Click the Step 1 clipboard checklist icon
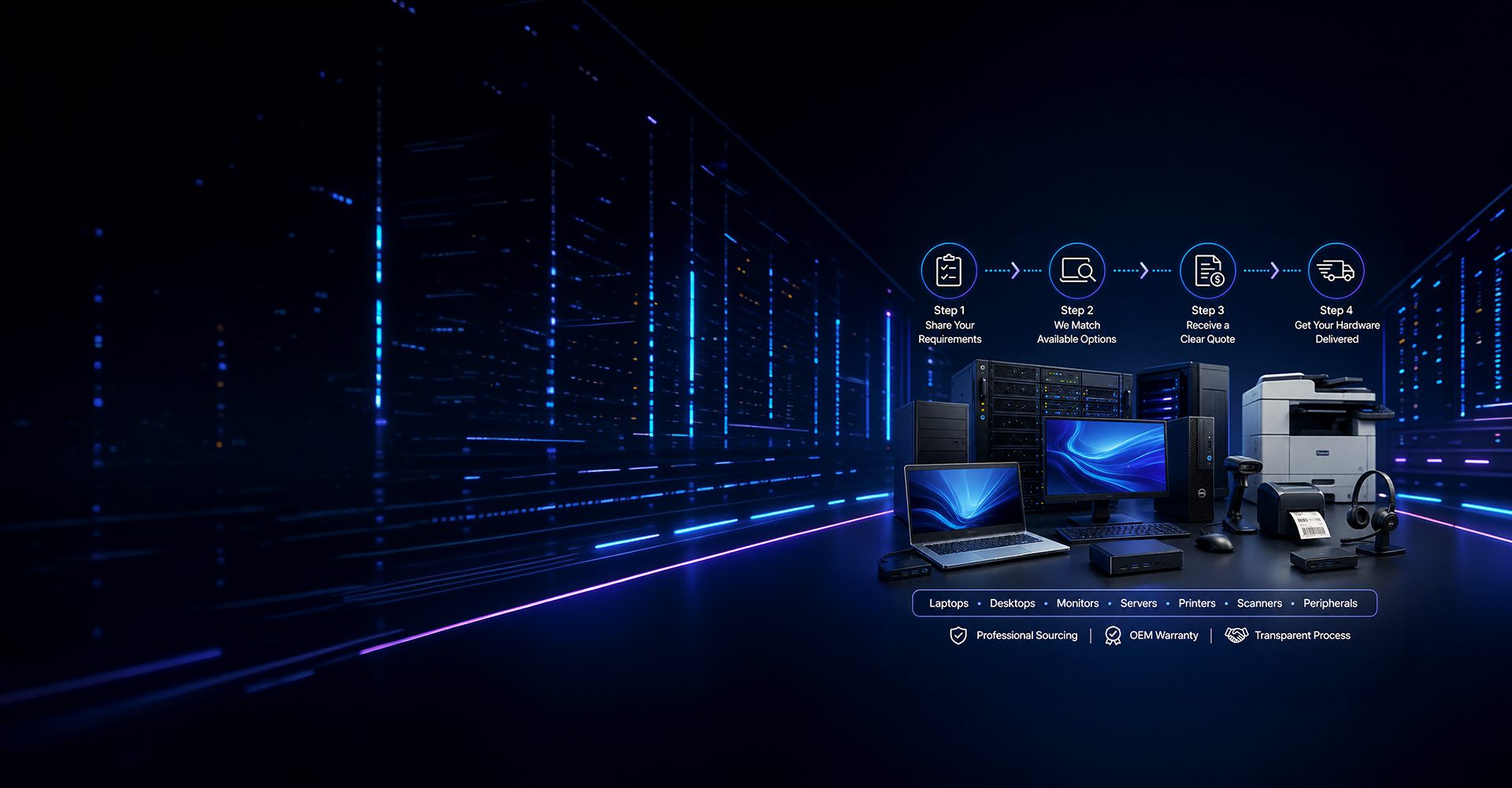 [949, 270]
